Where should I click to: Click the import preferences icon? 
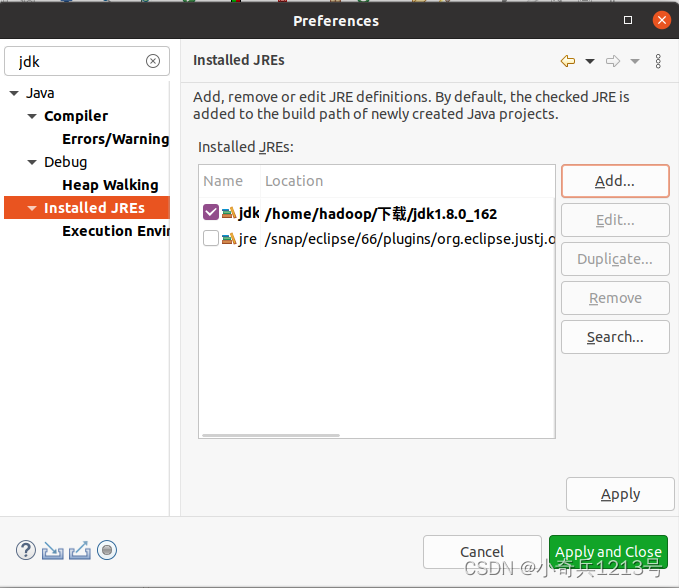pos(52,551)
